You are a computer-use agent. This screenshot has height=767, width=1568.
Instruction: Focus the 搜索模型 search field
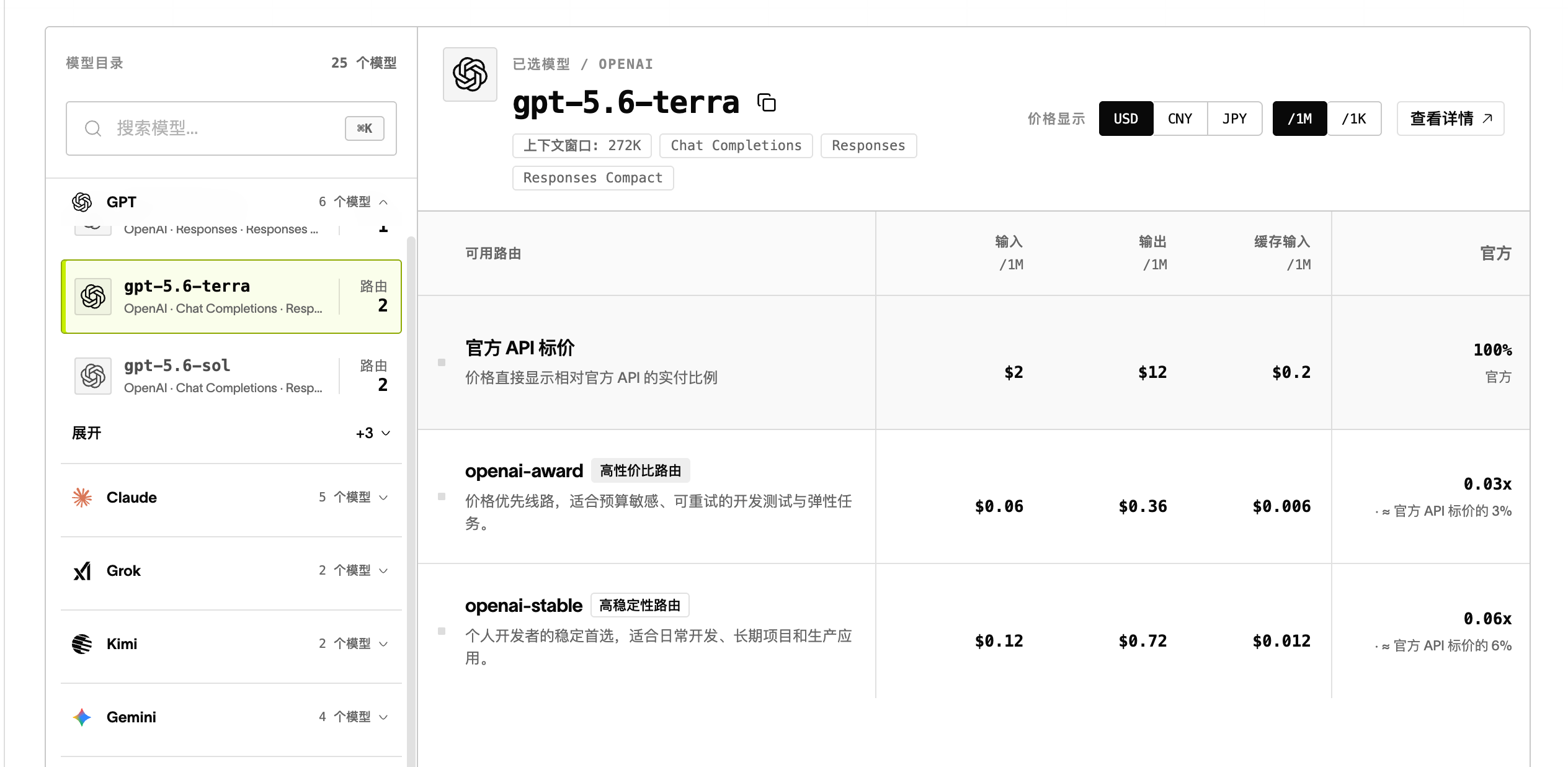pos(231,128)
